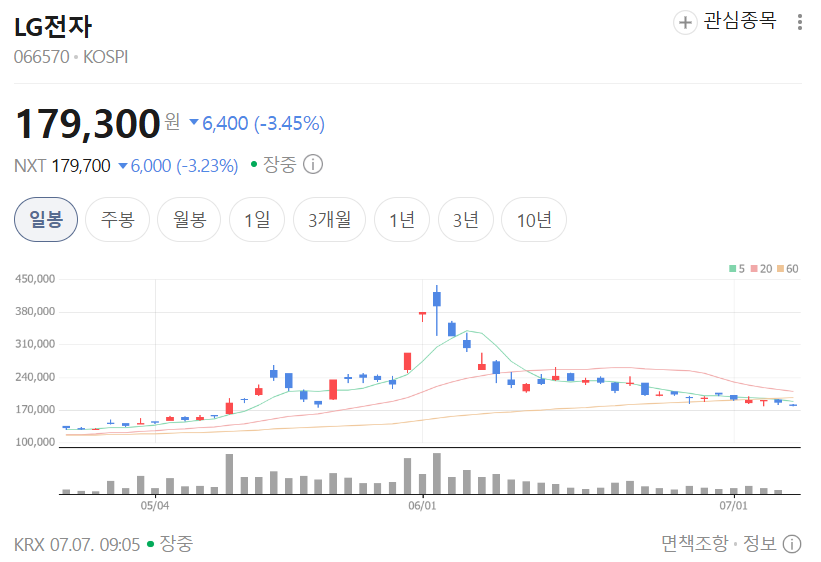Click the tallest blue candlestick at the price peak
Screen dimensions: 821x562
point(437,310)
